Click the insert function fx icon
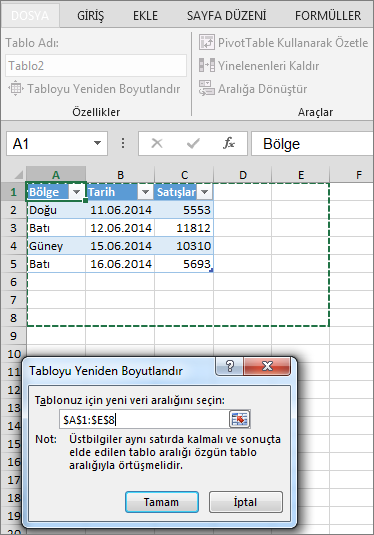Viewport: 374px width, 535px height. click(x=229, y=144)
